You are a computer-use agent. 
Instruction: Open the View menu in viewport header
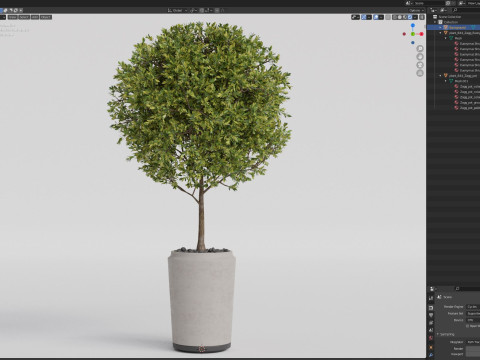(12, 17)
